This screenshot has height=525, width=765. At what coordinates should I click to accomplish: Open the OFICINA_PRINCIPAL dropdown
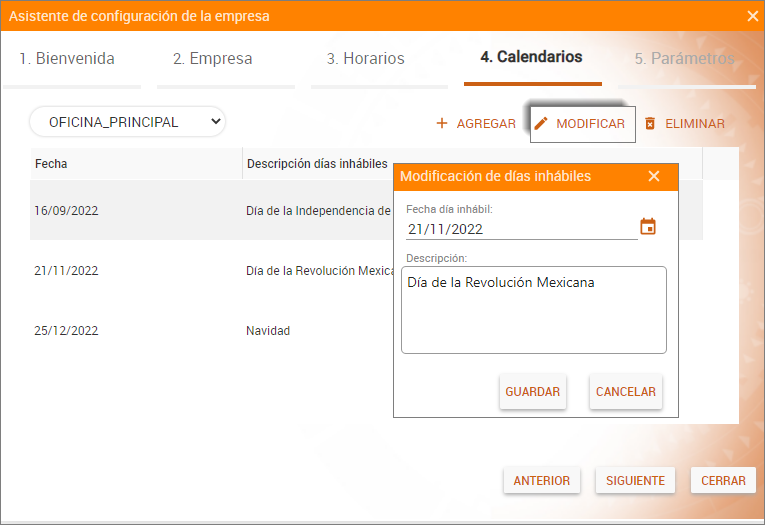pos(127,122)
